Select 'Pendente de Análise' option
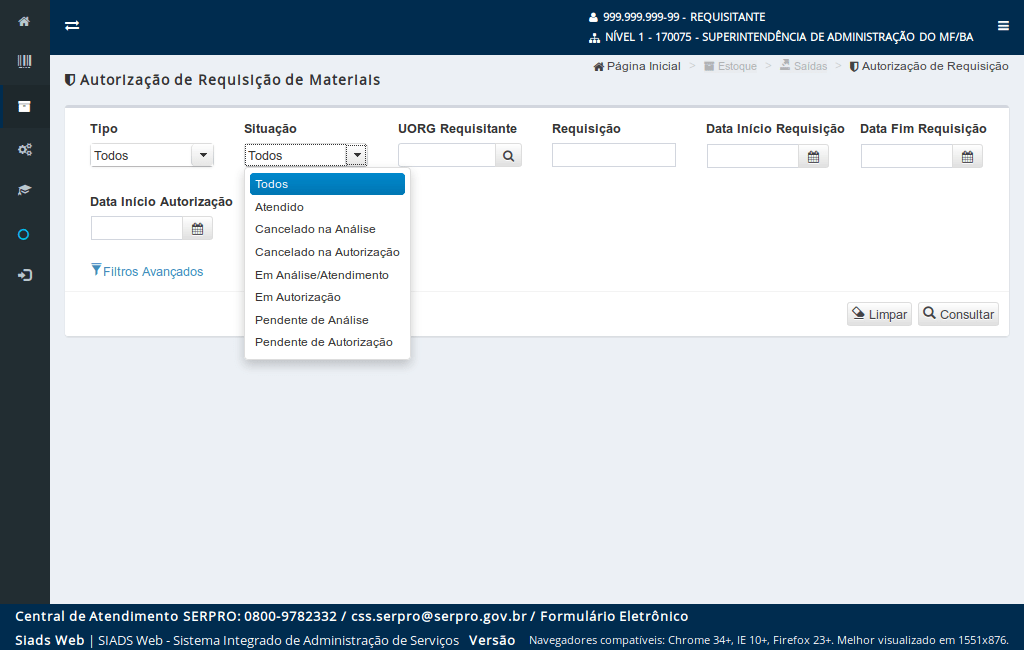This screenshot has height=650, width=1024. 327,320
